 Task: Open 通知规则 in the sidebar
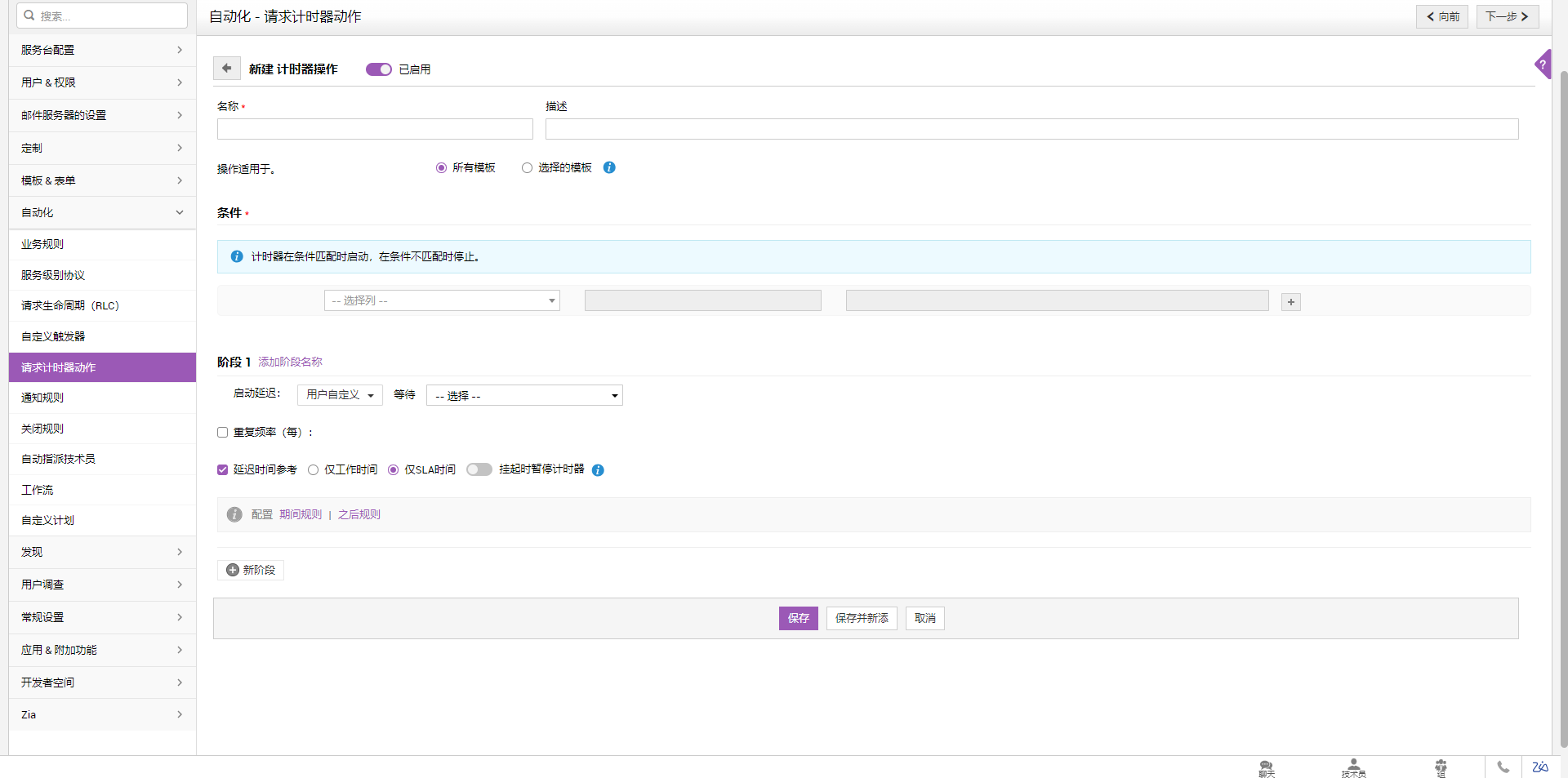[x=42, y=398]
